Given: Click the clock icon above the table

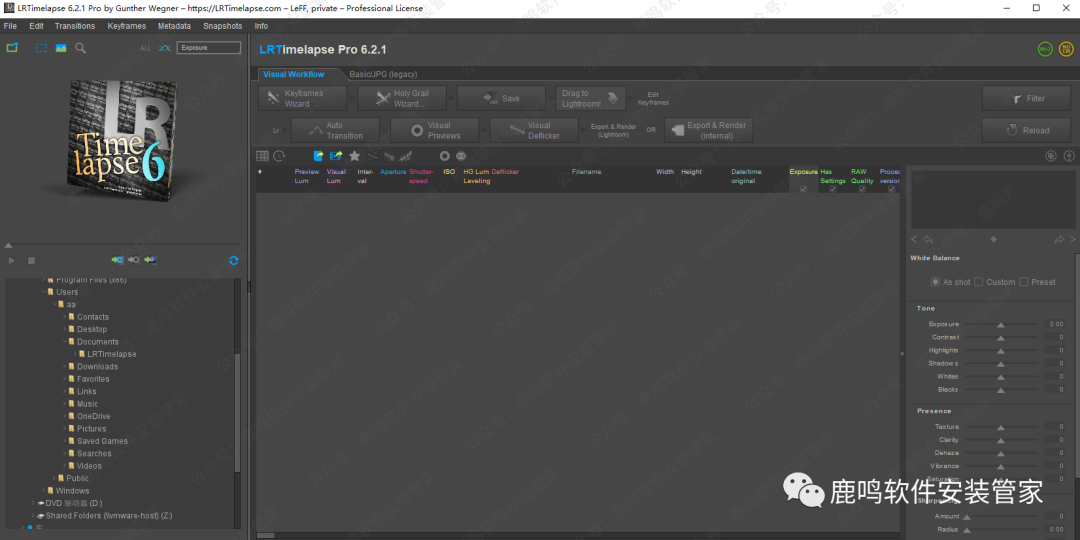Looking at the screenshot, I should point(279,156).
